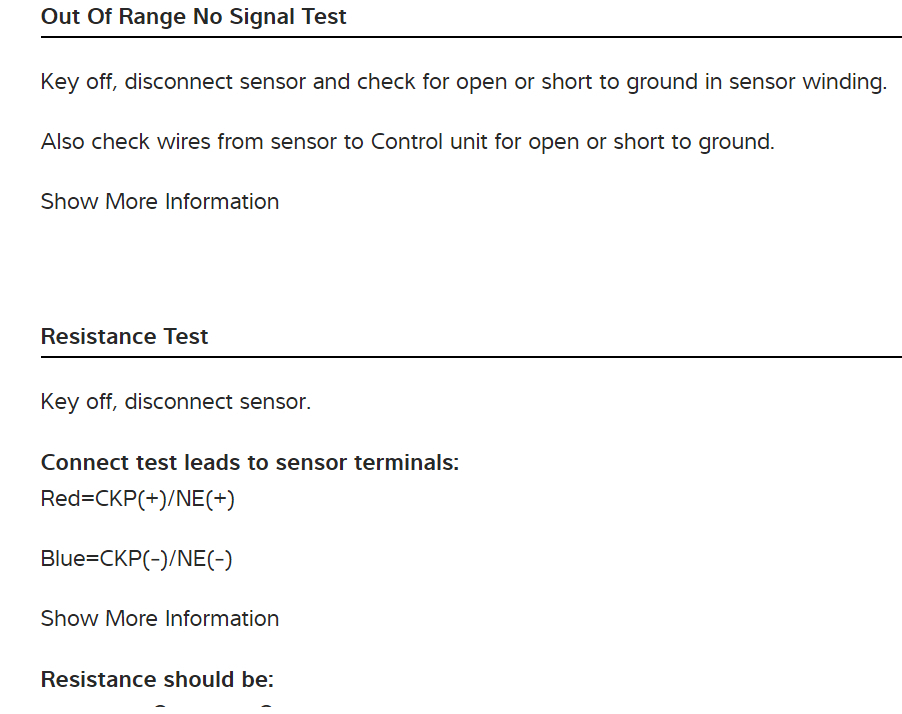Expand Show More Information under Resistance Test
The height and width of the screenshot is (714, 902).
click(x=160, y=618)
